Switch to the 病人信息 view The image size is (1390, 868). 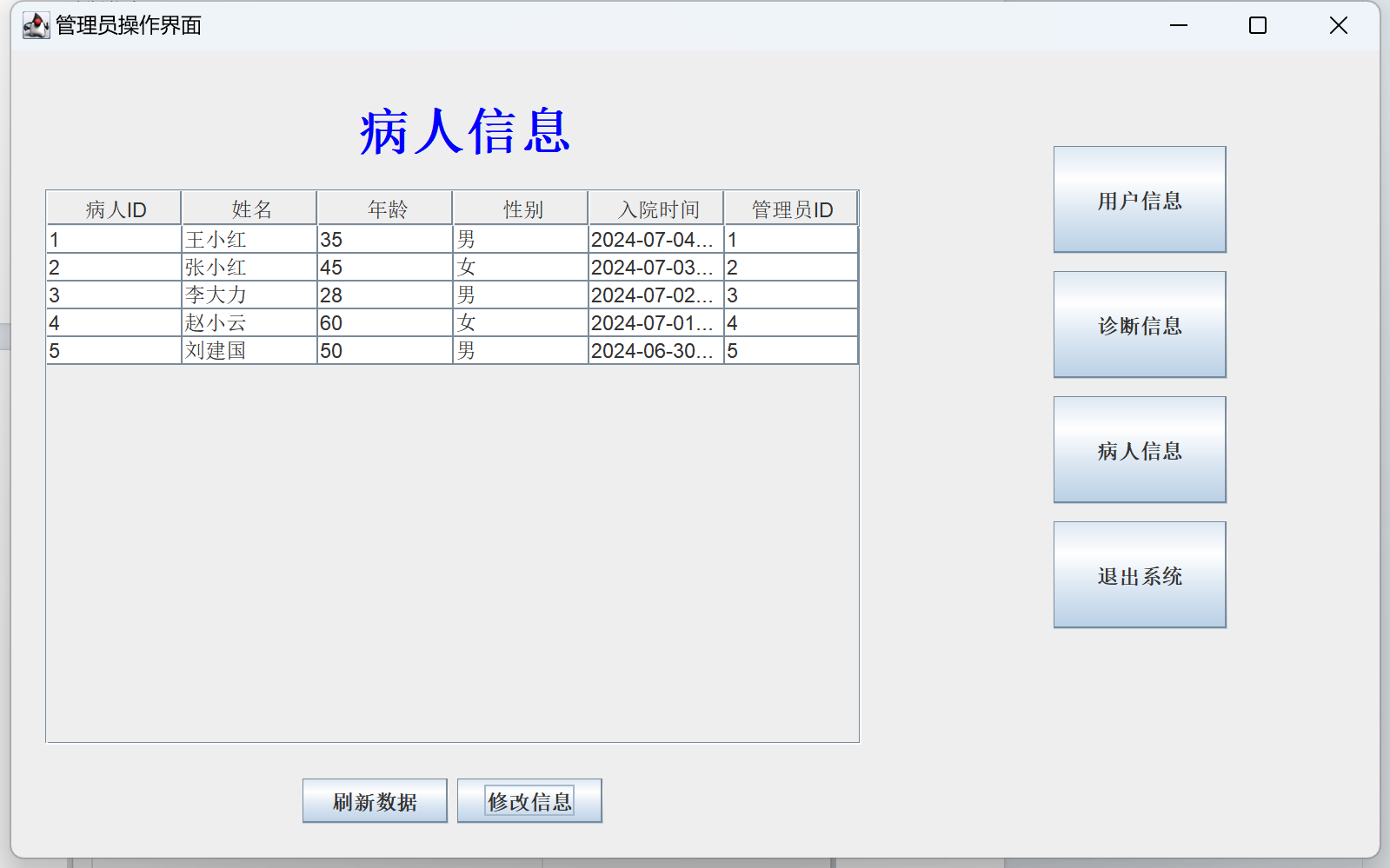[x=1139, y=450]
